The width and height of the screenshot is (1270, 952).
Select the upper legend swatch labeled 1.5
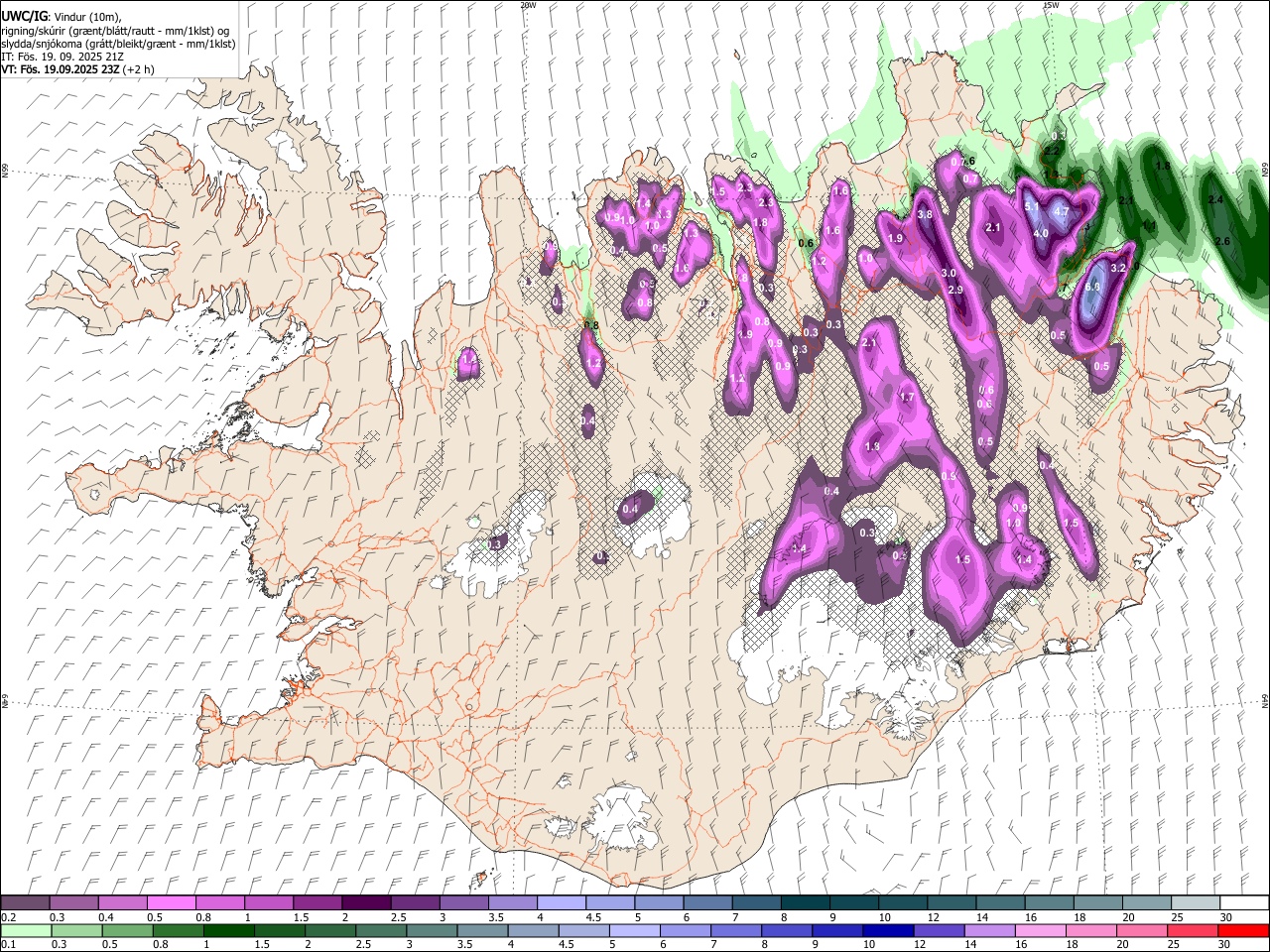(x=317, y=903)
